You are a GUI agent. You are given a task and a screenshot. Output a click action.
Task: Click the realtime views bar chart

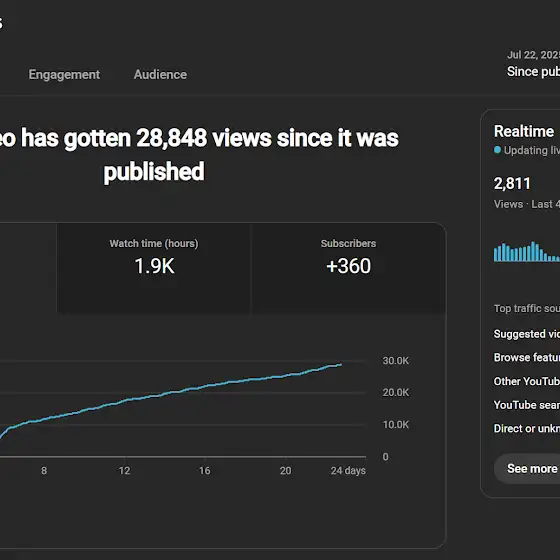527,252
